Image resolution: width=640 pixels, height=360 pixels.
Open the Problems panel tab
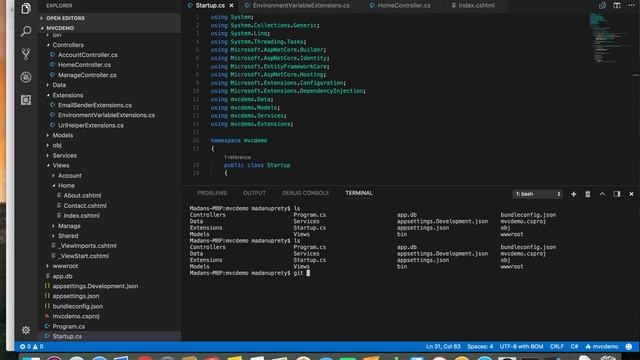[212, 193]
